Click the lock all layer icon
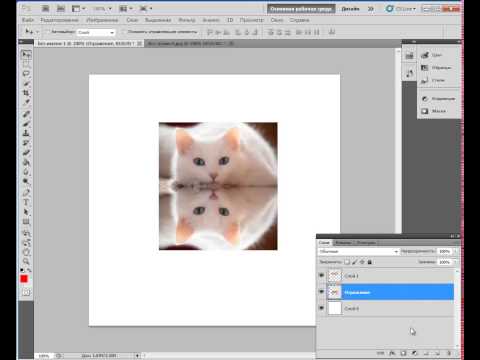Image resolution: width=480 pixels, height=360 pixels. [369, 262]
